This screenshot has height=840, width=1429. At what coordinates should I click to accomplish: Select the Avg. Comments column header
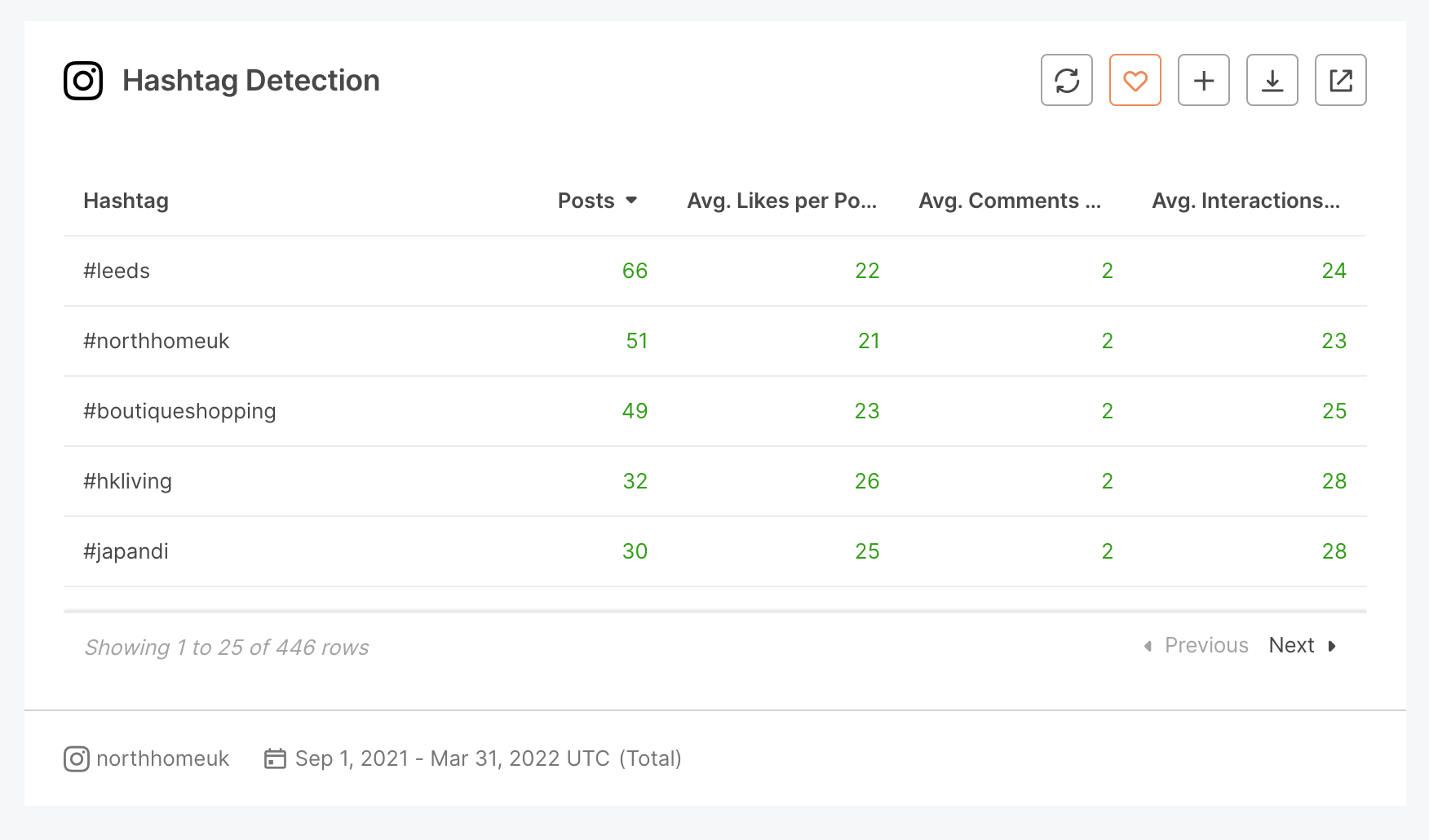point(1011,201)
